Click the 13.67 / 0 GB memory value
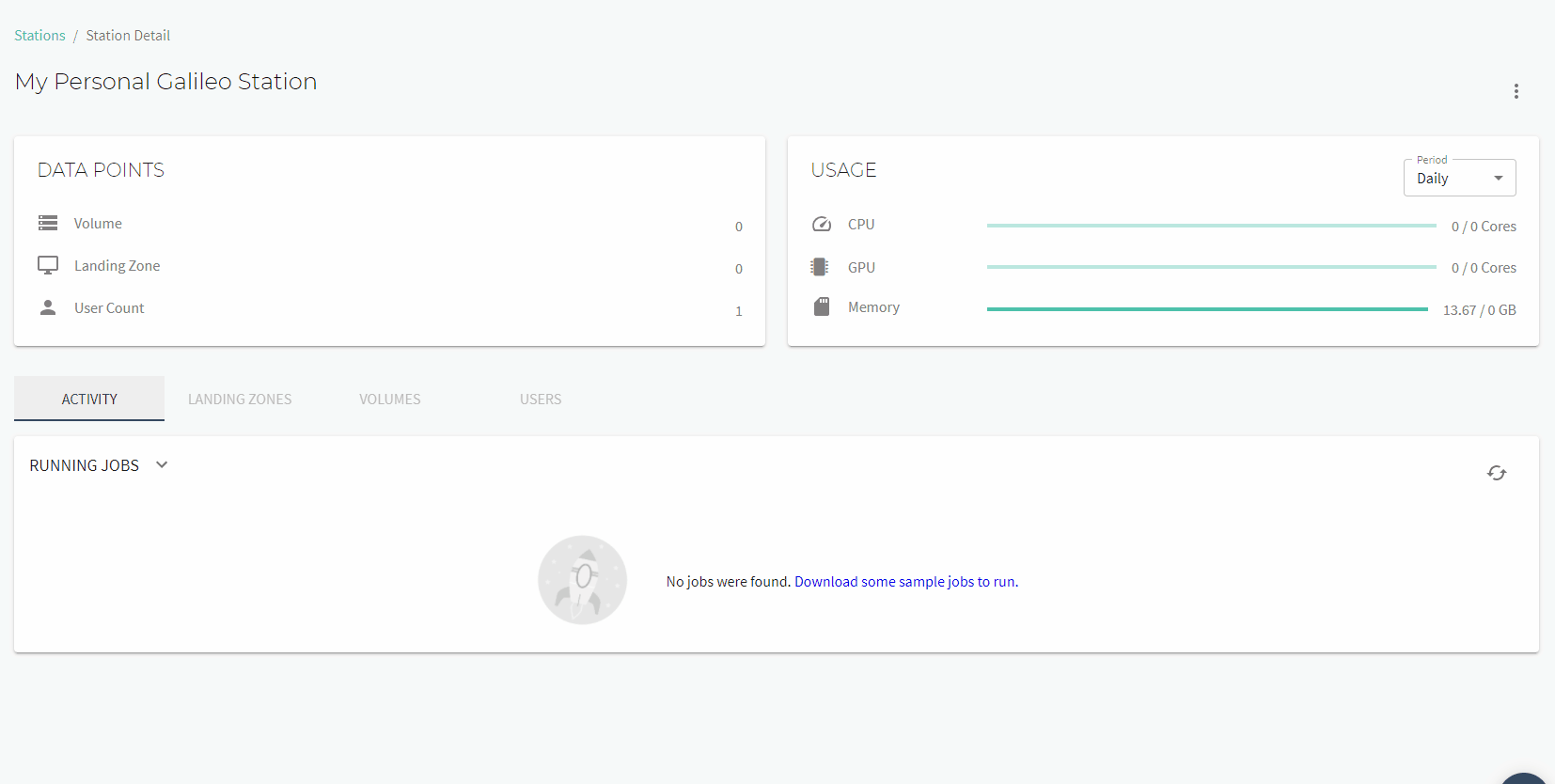This screenshot has width=1555, height=784. pos(1480,310)
